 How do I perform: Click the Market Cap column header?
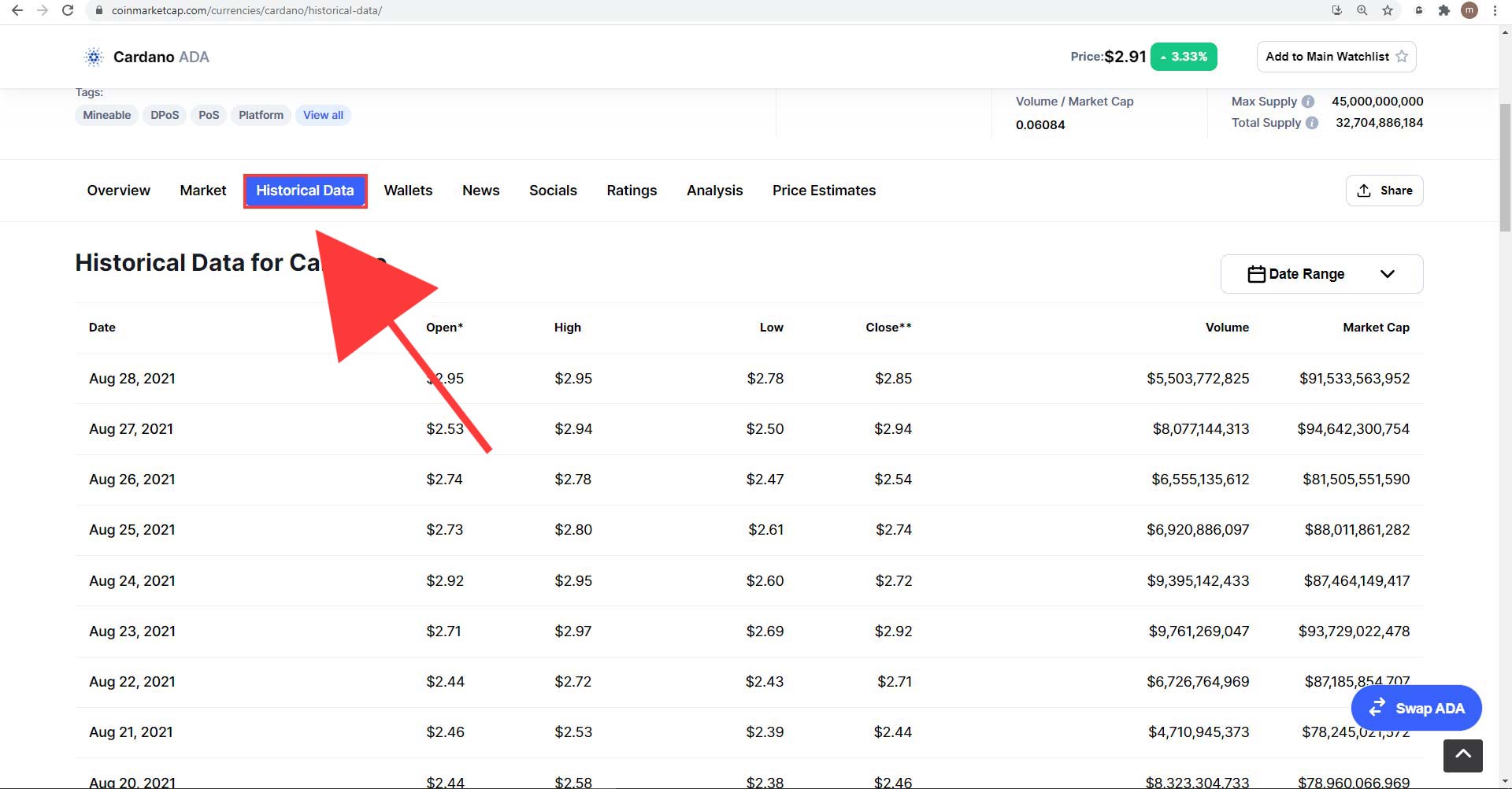[x=1377, y=328]
